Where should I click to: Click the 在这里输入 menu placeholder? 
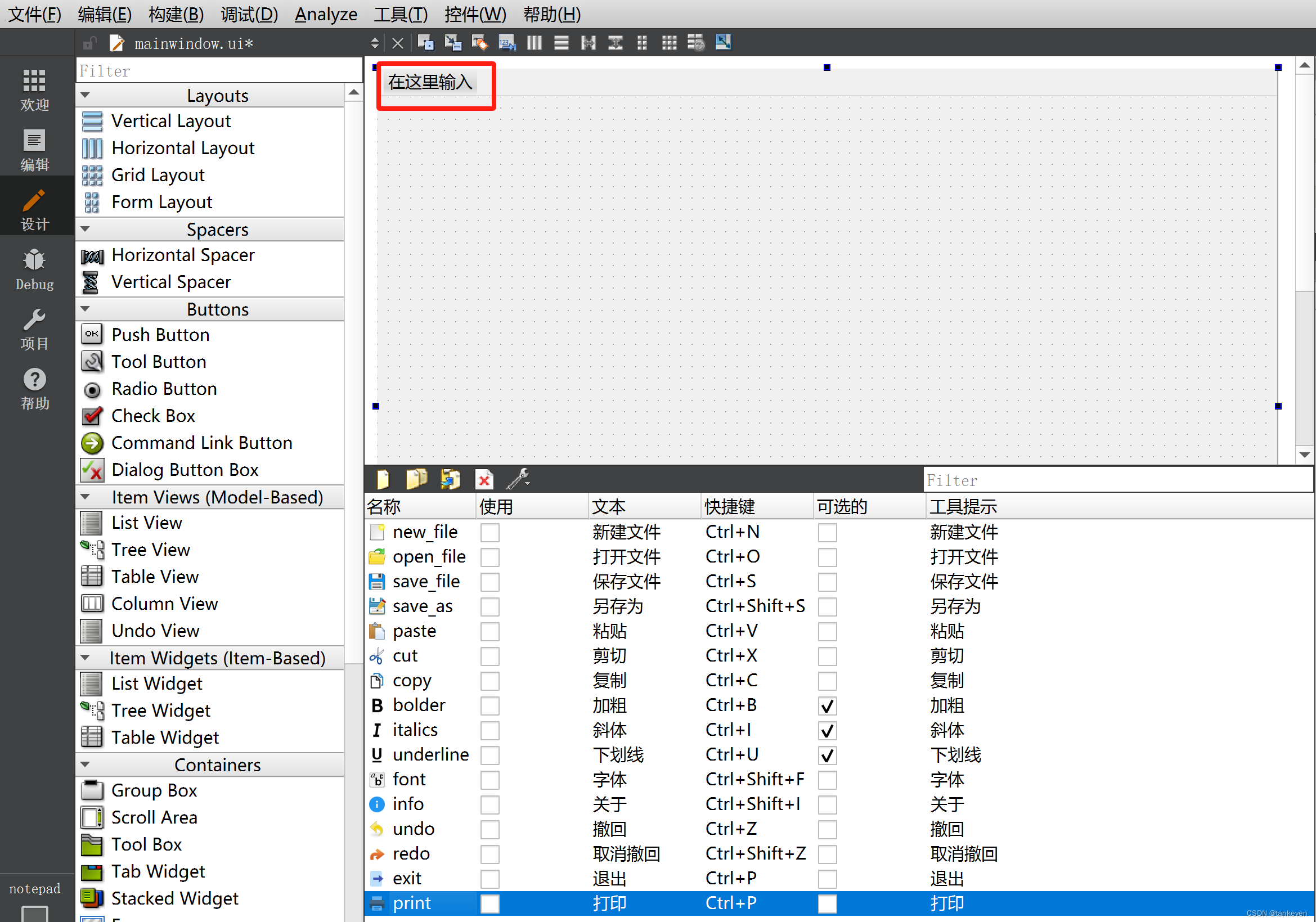430,83
